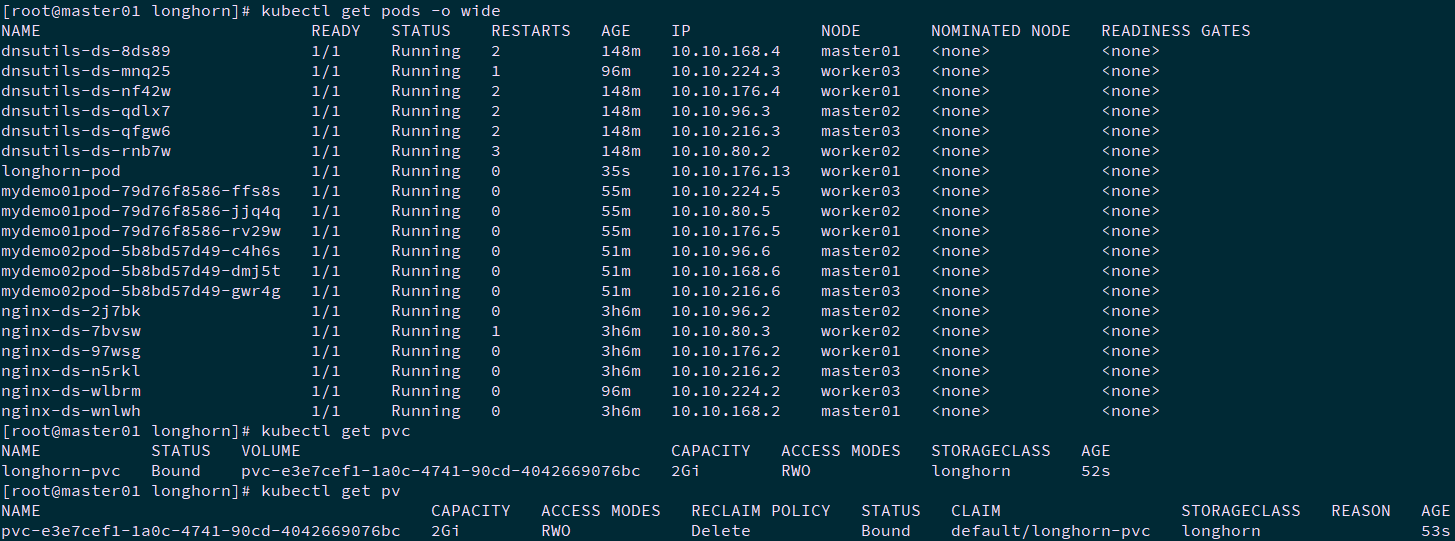
Task: Click 3h6m age of nginx-ds-2j7bk
Action: (621, 311)
